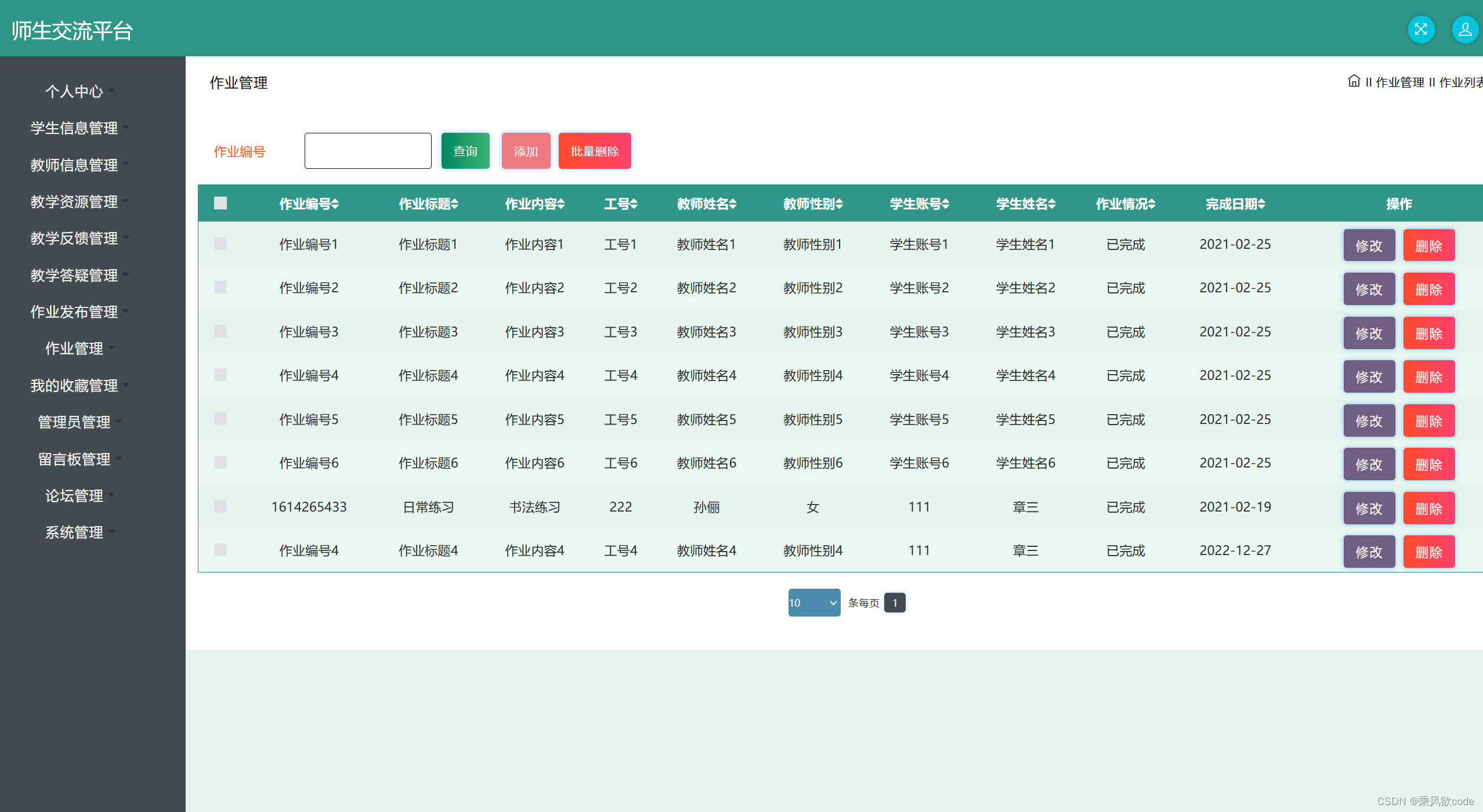Click 修改 for the 日常练习 row
Screen dimensions: 1483x812
tap(1369, 508)
